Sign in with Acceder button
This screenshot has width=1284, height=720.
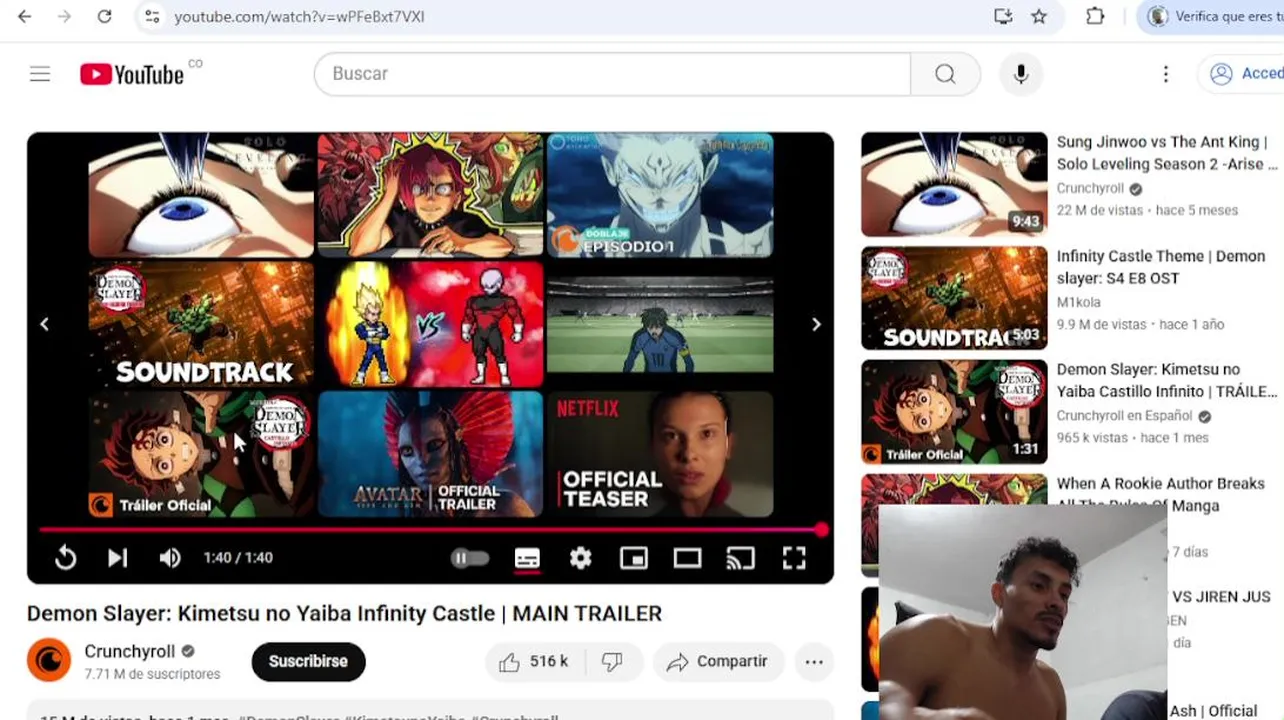point(1244,74)
